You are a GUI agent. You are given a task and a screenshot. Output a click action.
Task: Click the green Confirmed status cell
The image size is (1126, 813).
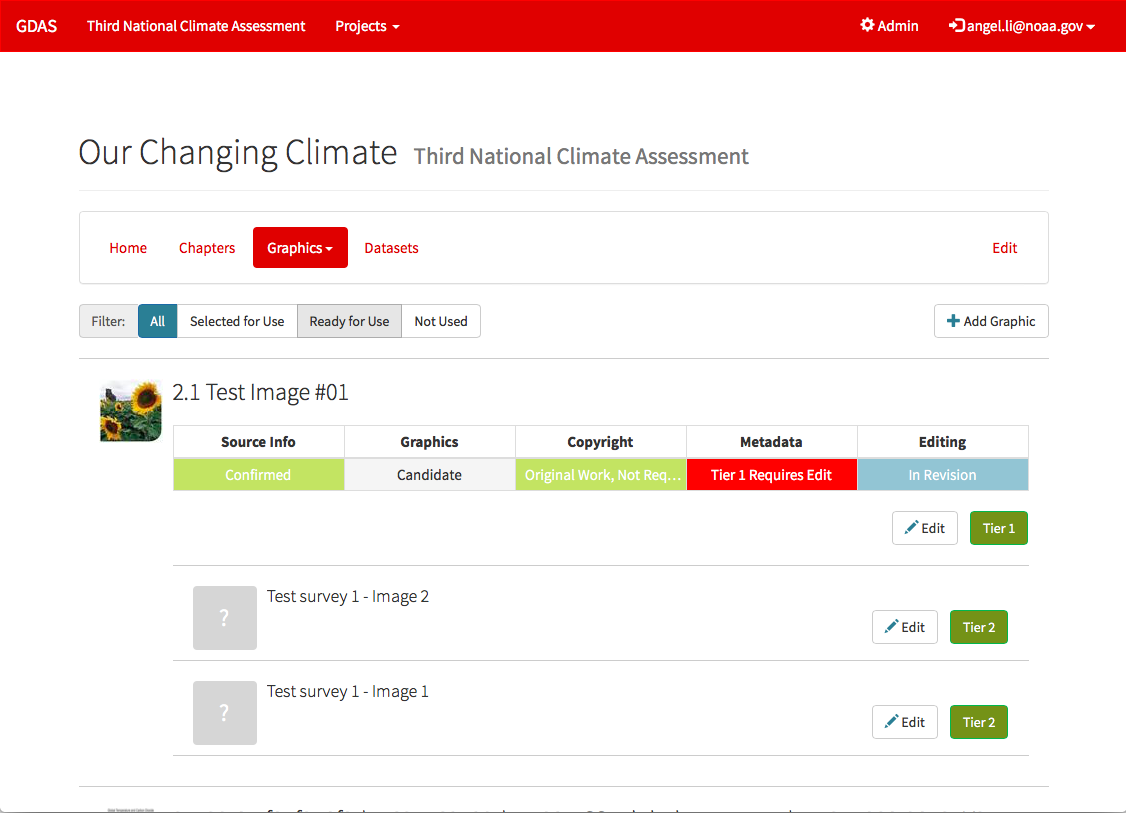coord(259,475)
